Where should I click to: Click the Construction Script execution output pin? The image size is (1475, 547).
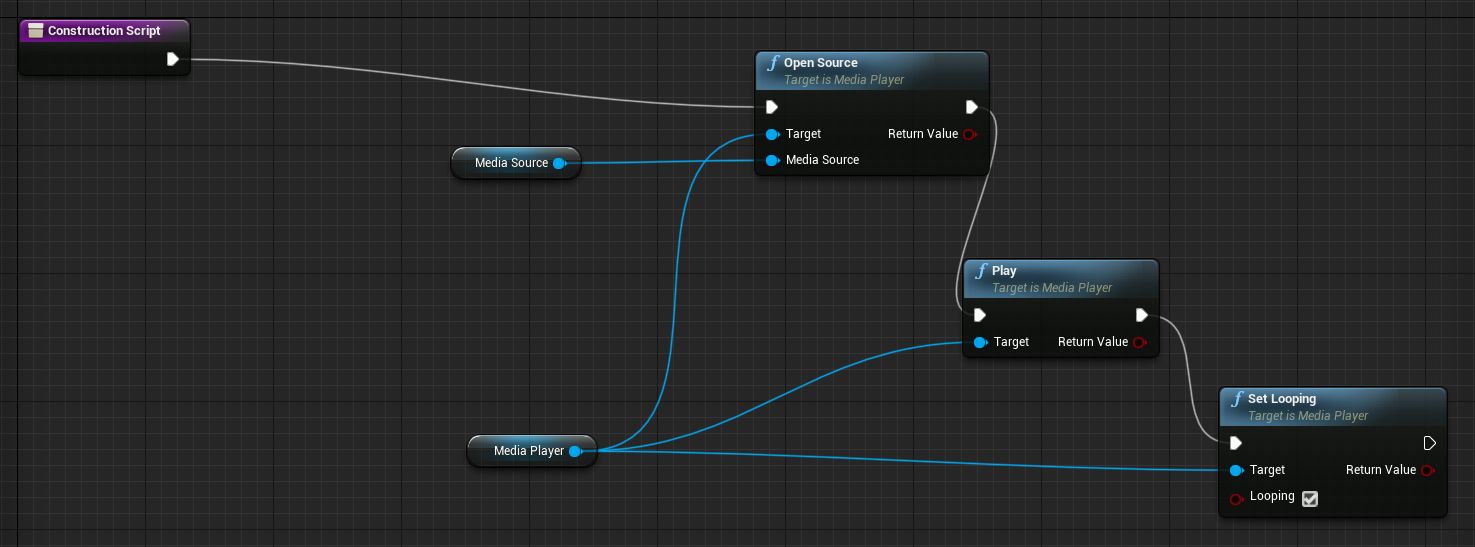173,59
